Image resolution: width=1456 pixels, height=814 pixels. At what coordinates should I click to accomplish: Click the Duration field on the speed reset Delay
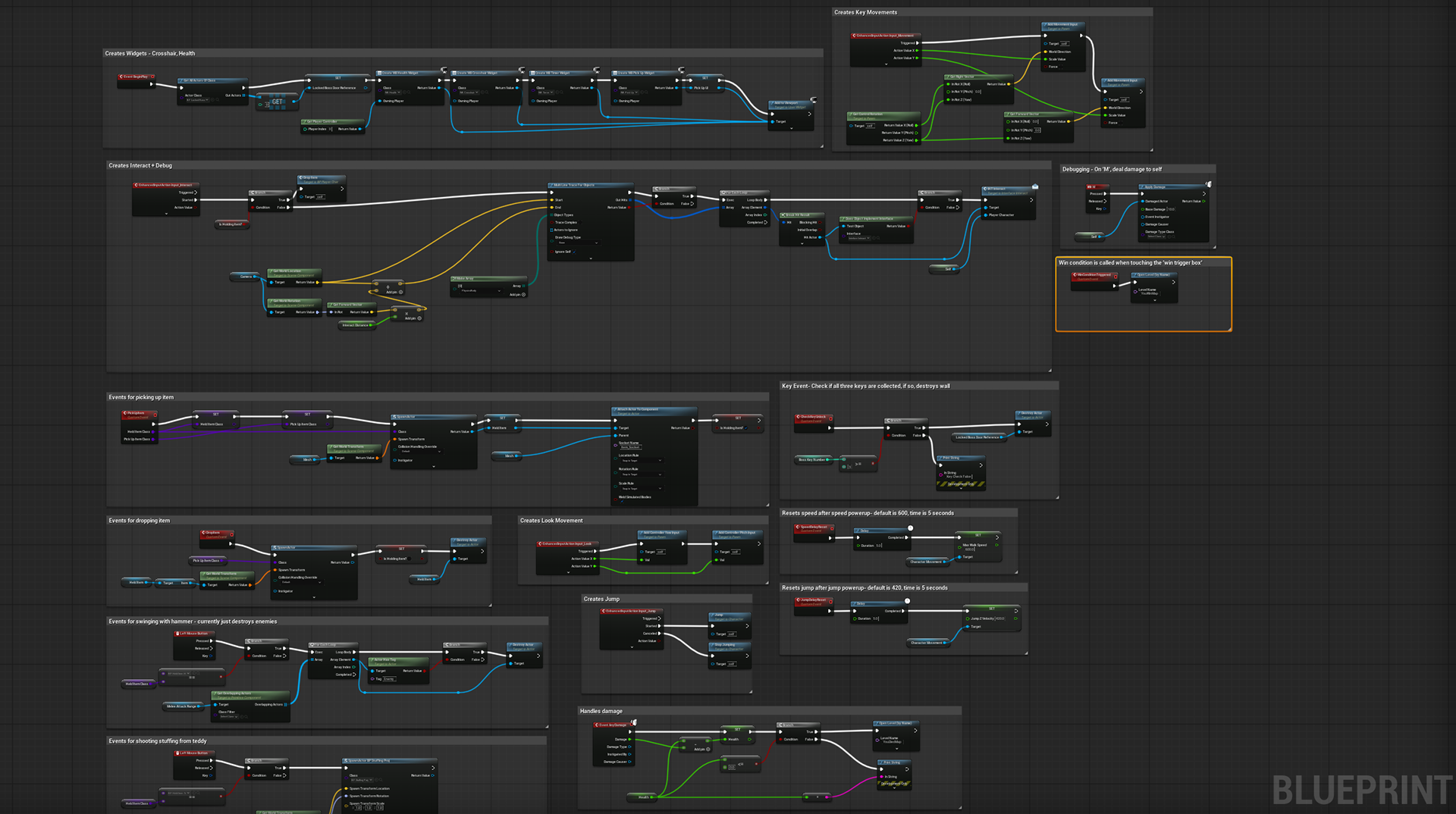879,546
